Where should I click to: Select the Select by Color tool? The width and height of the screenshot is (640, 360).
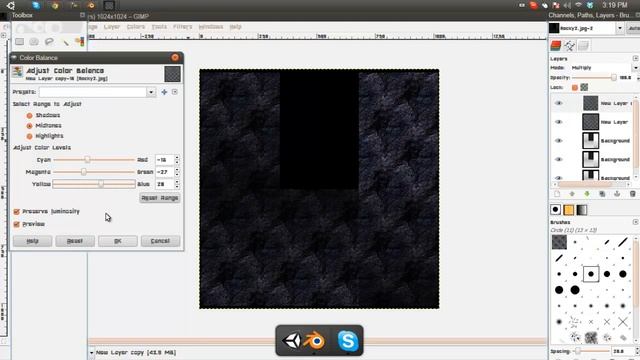pyautogui.click(x=80, y=42)
